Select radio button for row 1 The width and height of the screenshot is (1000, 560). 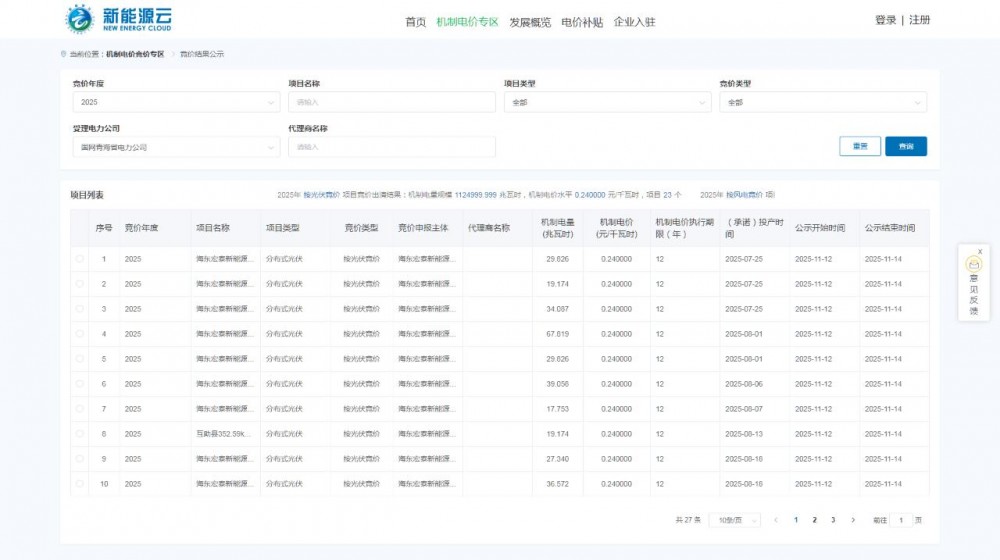click(80, 259)
